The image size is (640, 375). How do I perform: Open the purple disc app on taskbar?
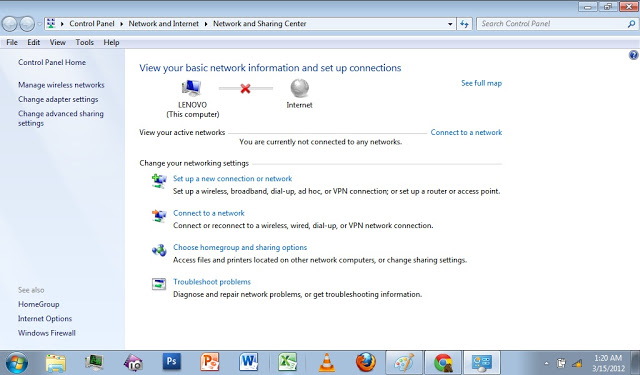pyautogui.click(x=133, y=362)
